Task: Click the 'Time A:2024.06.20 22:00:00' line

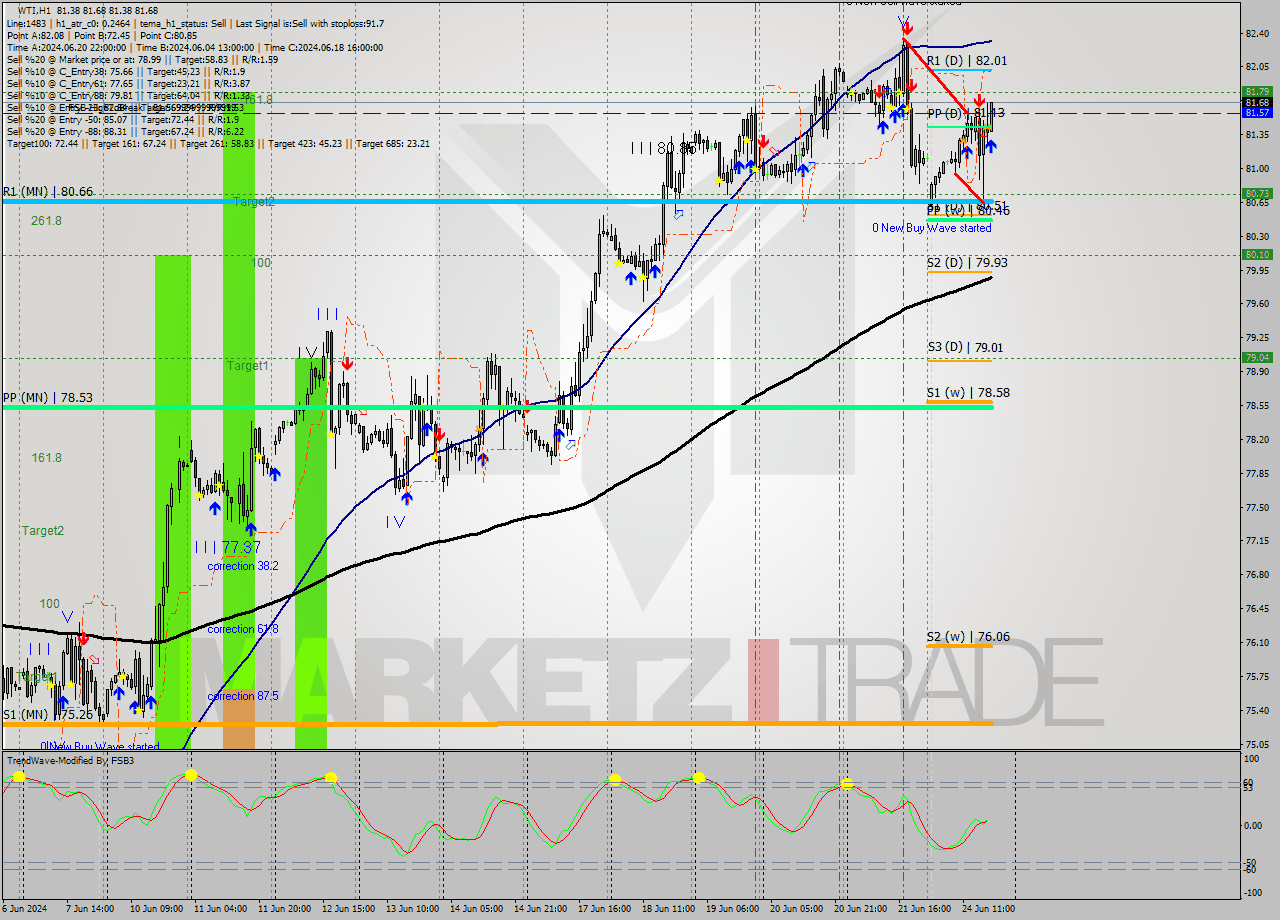Action: [66, 47]
